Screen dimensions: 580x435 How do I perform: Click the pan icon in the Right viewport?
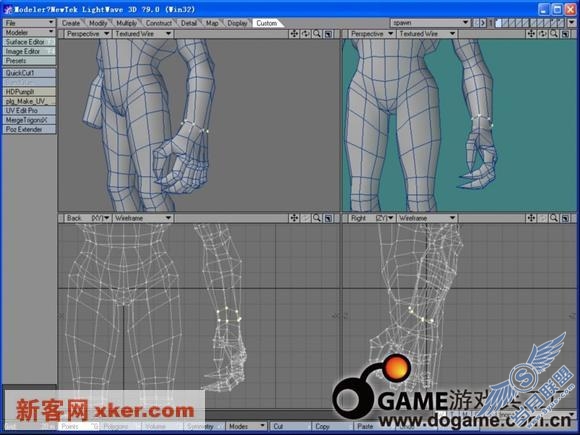(x=531, y=218)
